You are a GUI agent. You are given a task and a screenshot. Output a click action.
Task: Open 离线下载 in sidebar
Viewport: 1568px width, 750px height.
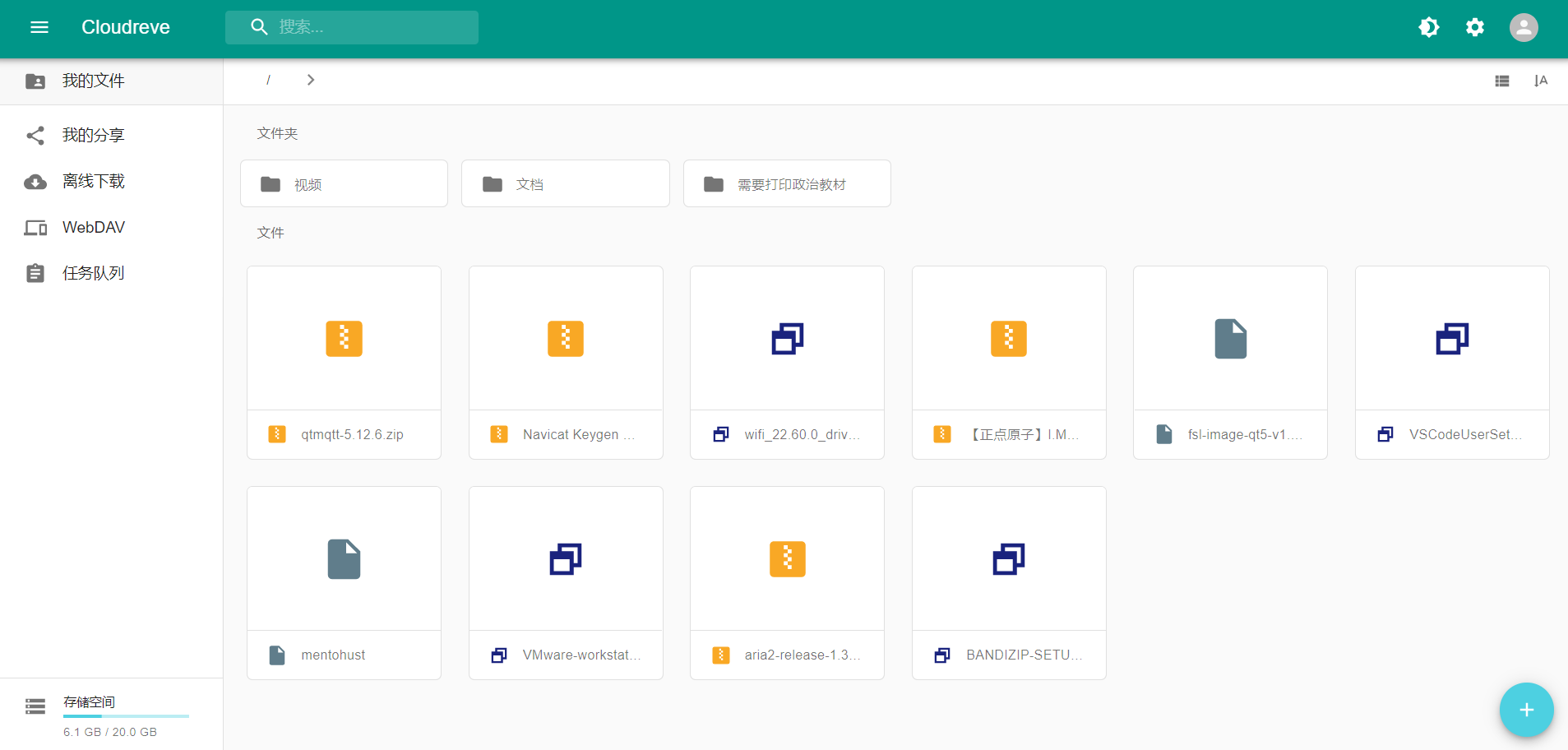[111, 181]
